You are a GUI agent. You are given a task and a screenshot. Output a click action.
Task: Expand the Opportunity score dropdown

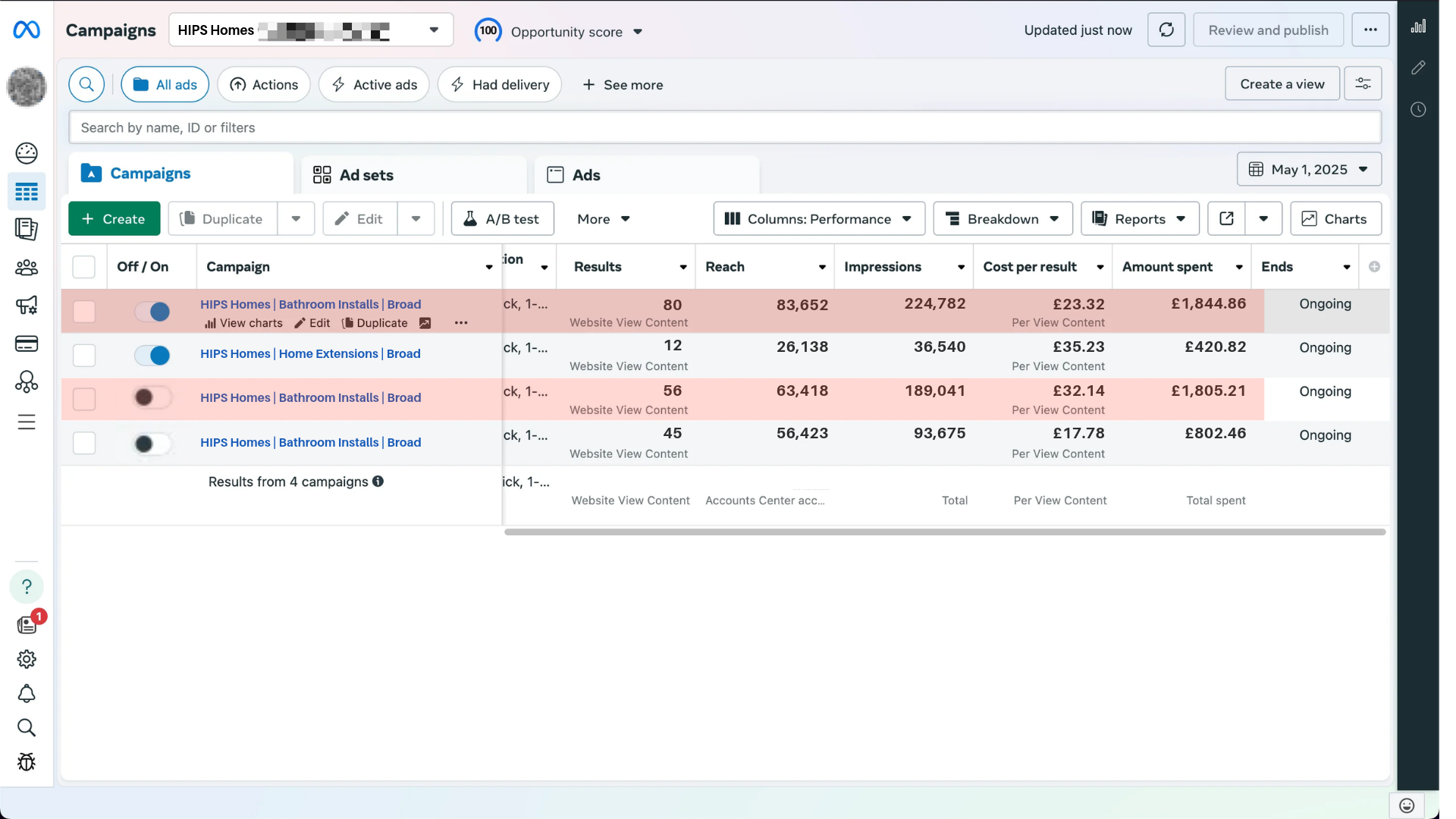(x=637, y=32)
